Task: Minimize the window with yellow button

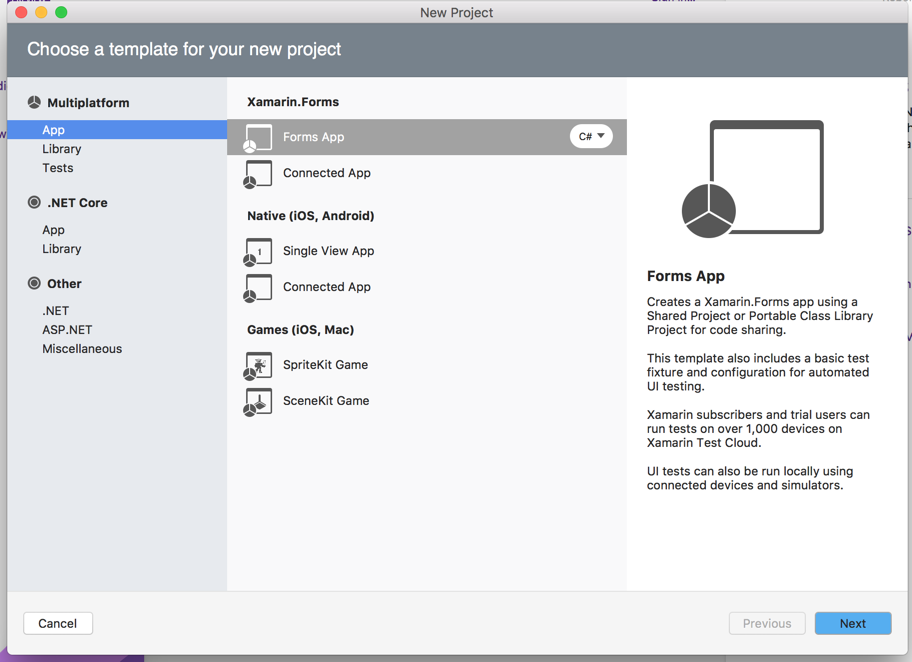Action: (41, 12)
